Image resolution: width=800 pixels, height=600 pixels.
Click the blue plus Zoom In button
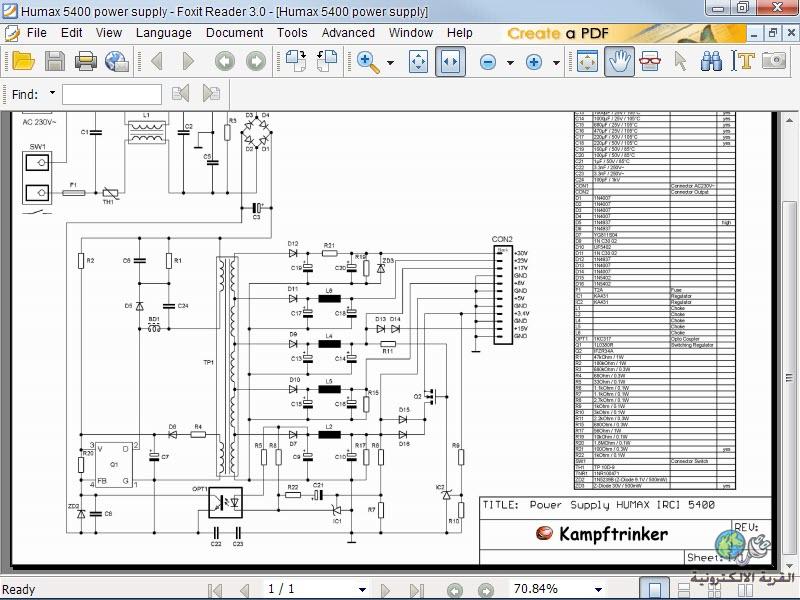(534, 62)
